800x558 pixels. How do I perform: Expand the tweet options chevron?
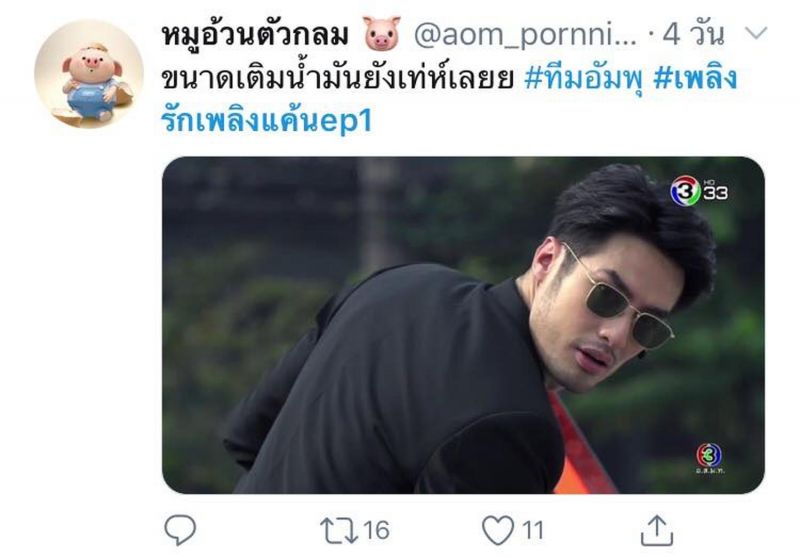click(756, 33)
